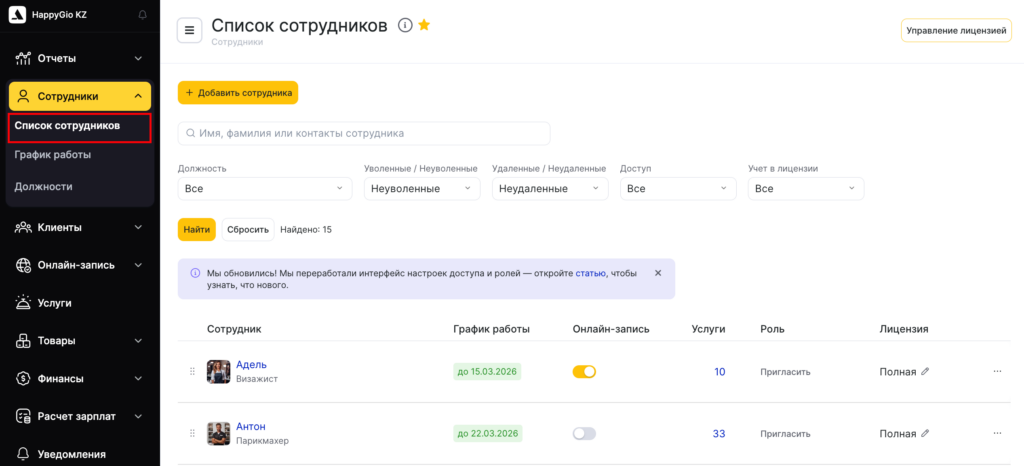Click the hamburger menu icon beside page title
This screenshot has height=466, width=1024.
coord(190,31)
